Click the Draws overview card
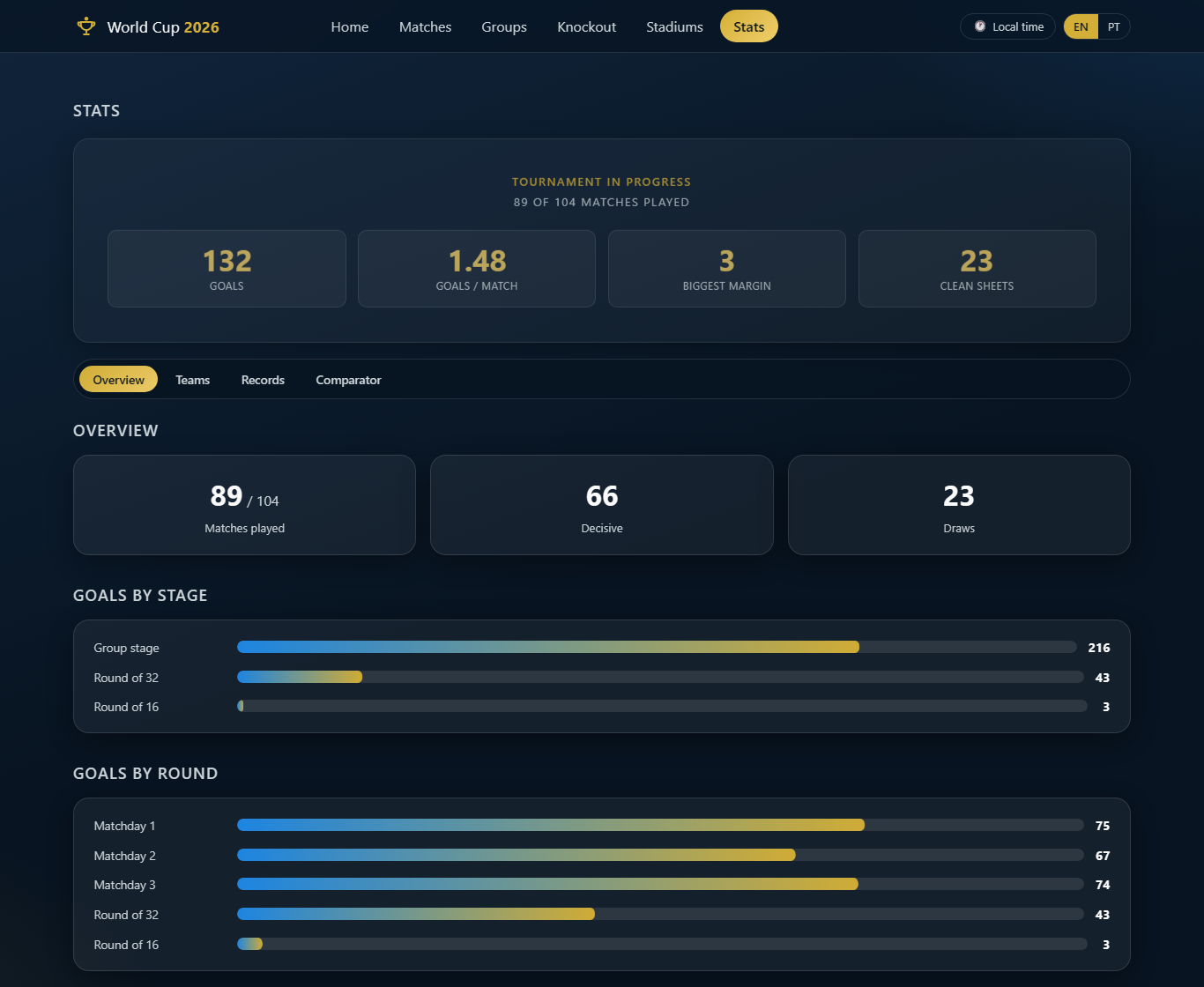The height and width of the screenshot is (987, 1204). [959, 505]
